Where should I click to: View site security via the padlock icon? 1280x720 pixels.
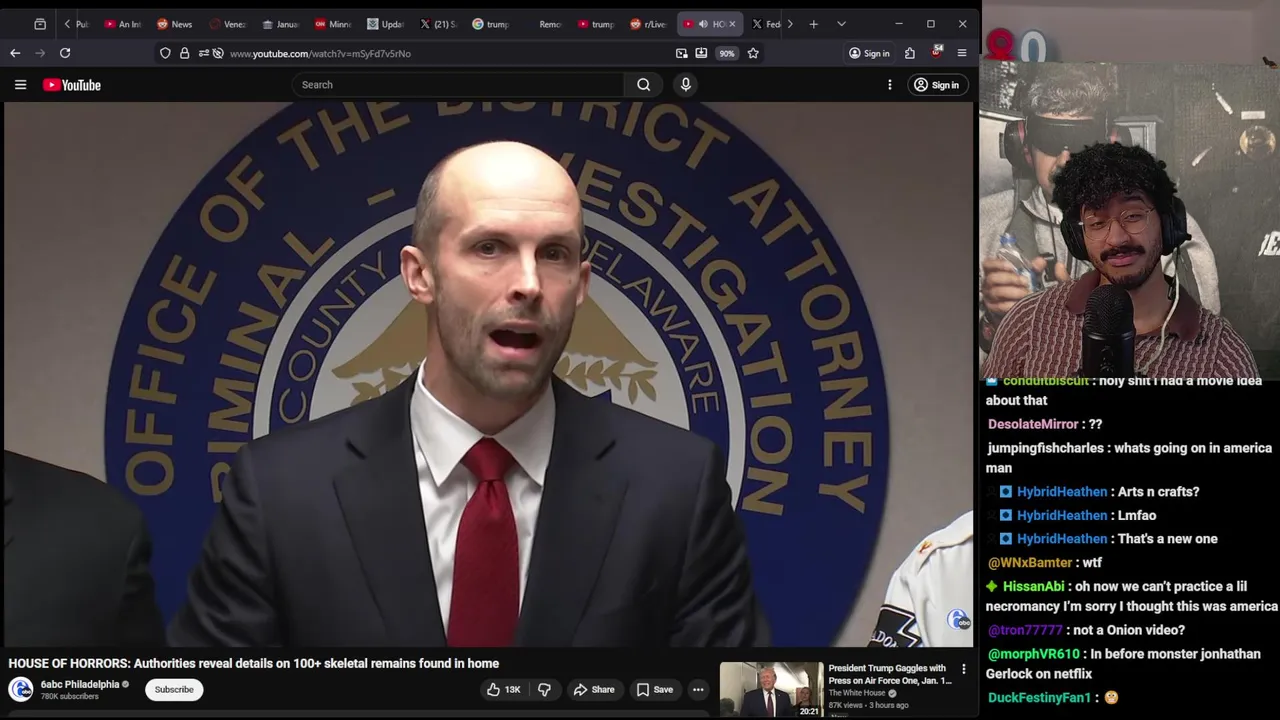184,53
